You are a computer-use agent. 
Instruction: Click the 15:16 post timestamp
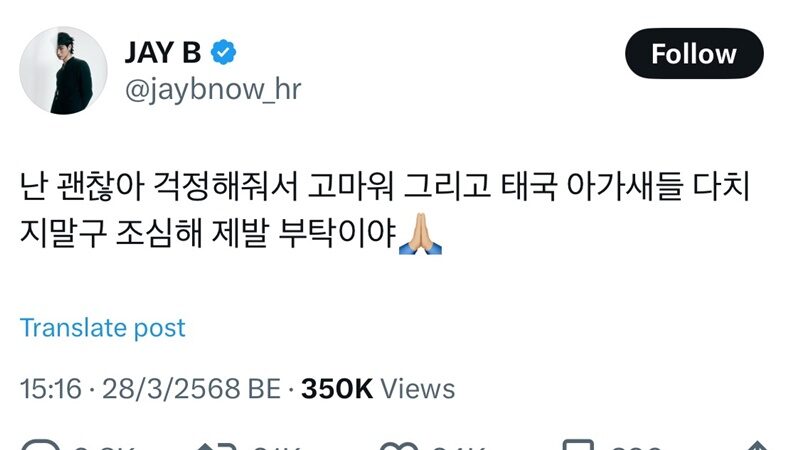pos(51,389)
